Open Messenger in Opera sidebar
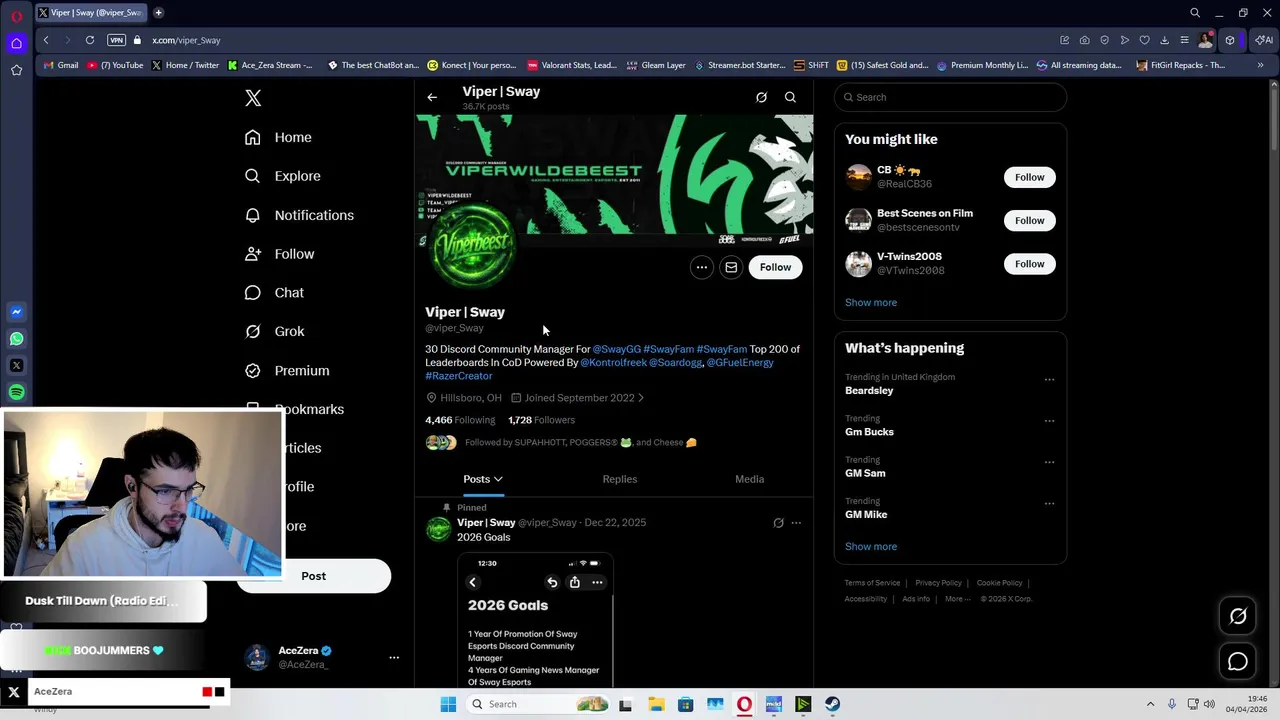The width and height of the screenshot is (1280, 720). (x=16, y=312)
